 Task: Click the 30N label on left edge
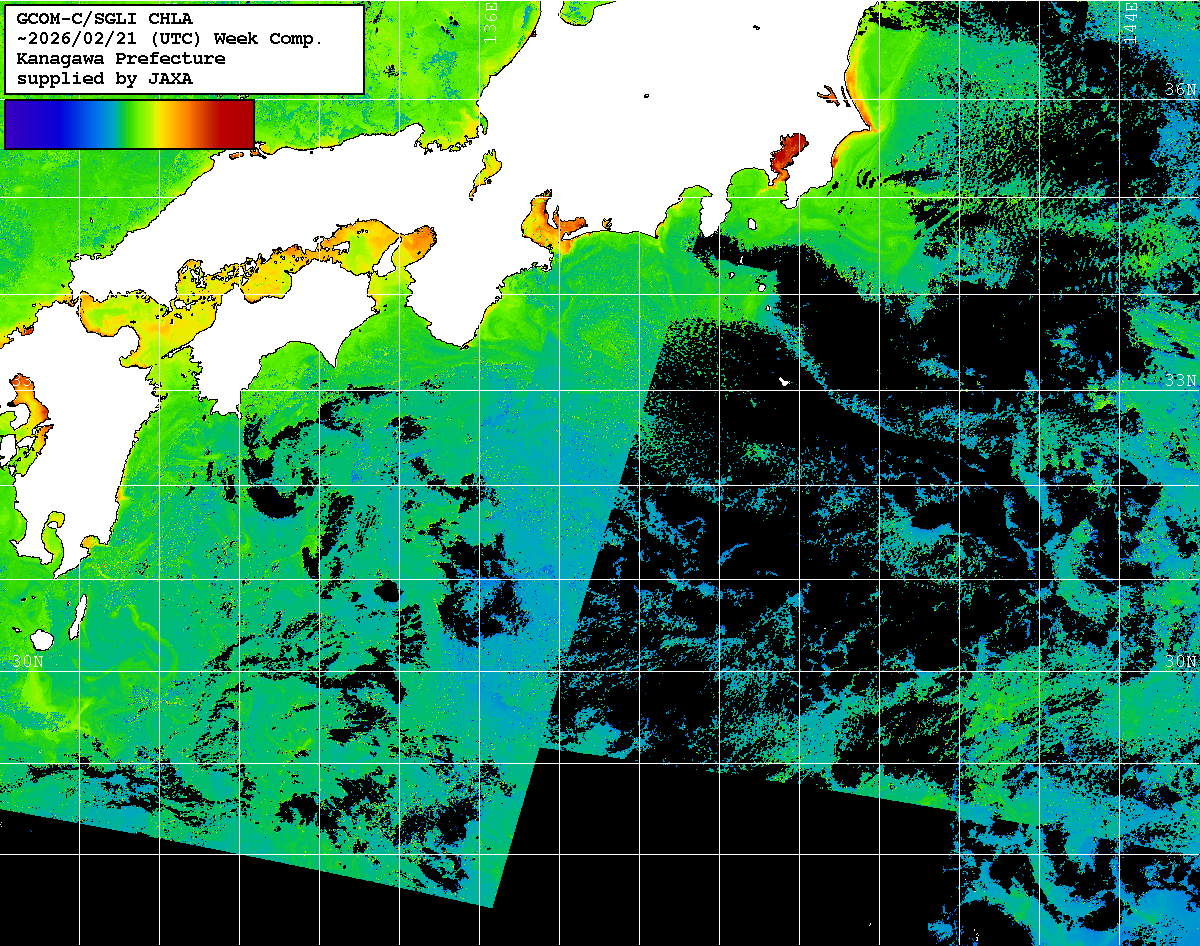point(28,662)
